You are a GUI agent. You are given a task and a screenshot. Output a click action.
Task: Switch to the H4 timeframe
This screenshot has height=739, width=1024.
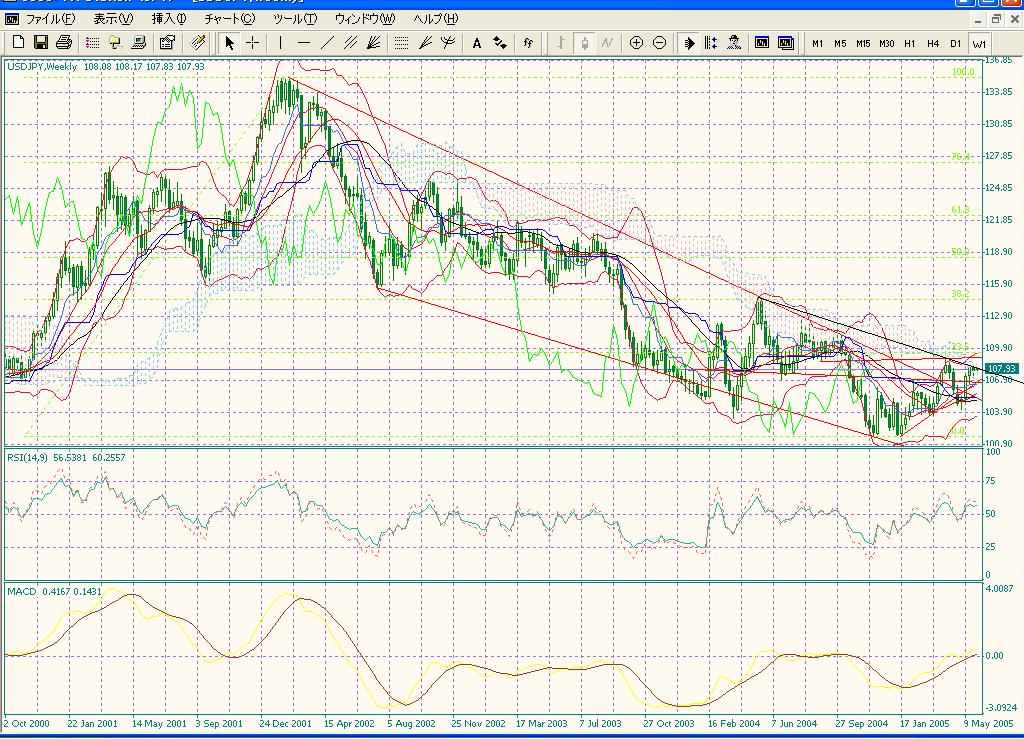click(932, 43)
